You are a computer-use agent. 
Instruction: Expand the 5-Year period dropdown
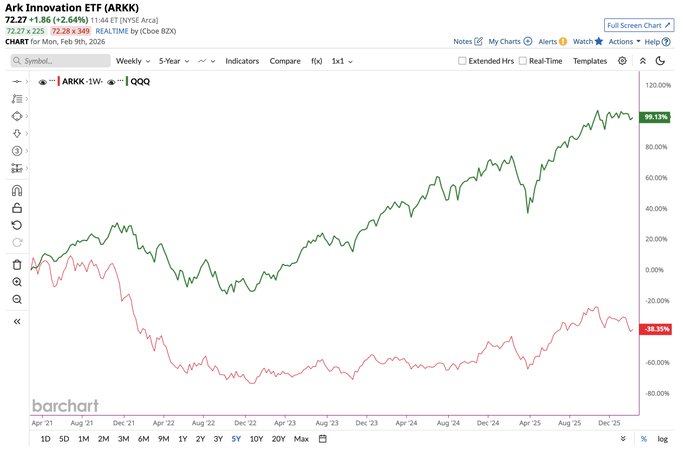click(175, 61)
